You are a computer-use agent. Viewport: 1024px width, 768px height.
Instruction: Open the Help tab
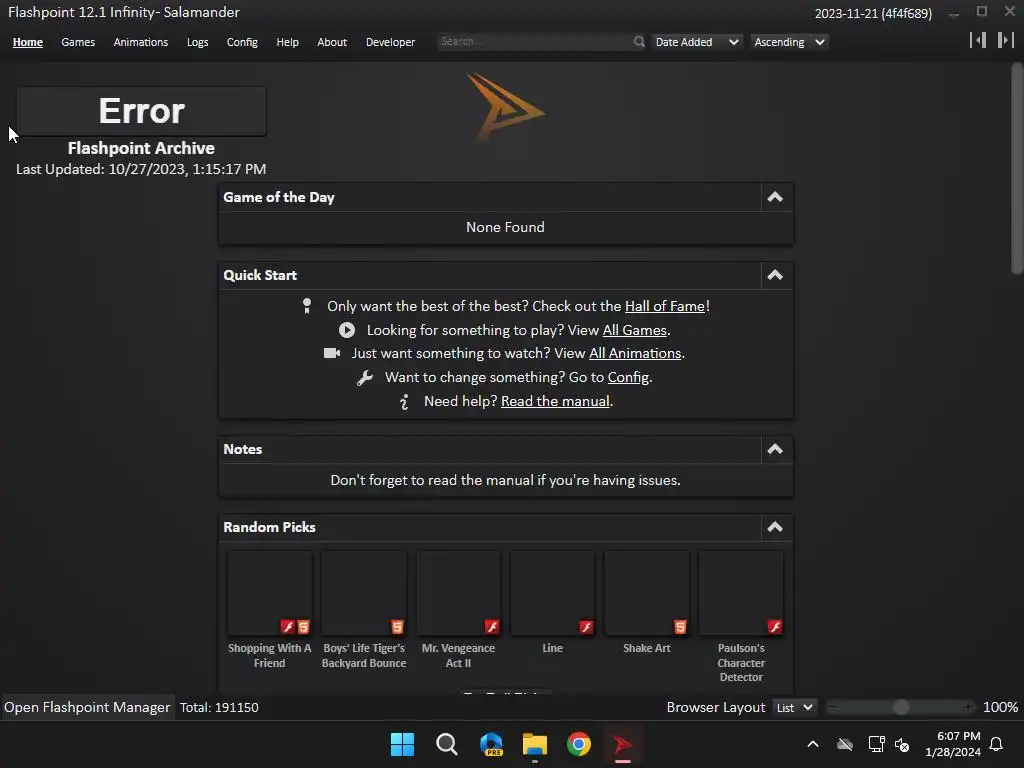[x=287, y=42]
